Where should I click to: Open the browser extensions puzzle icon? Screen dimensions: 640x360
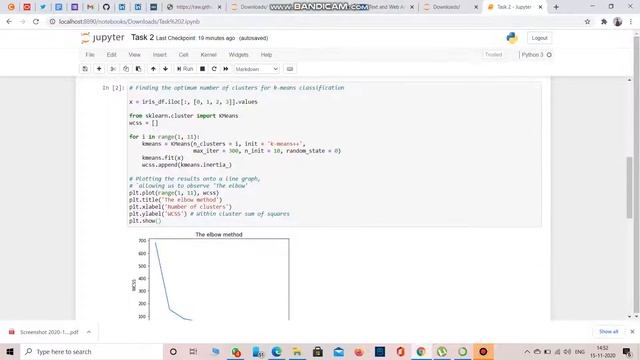pos(604,22)
